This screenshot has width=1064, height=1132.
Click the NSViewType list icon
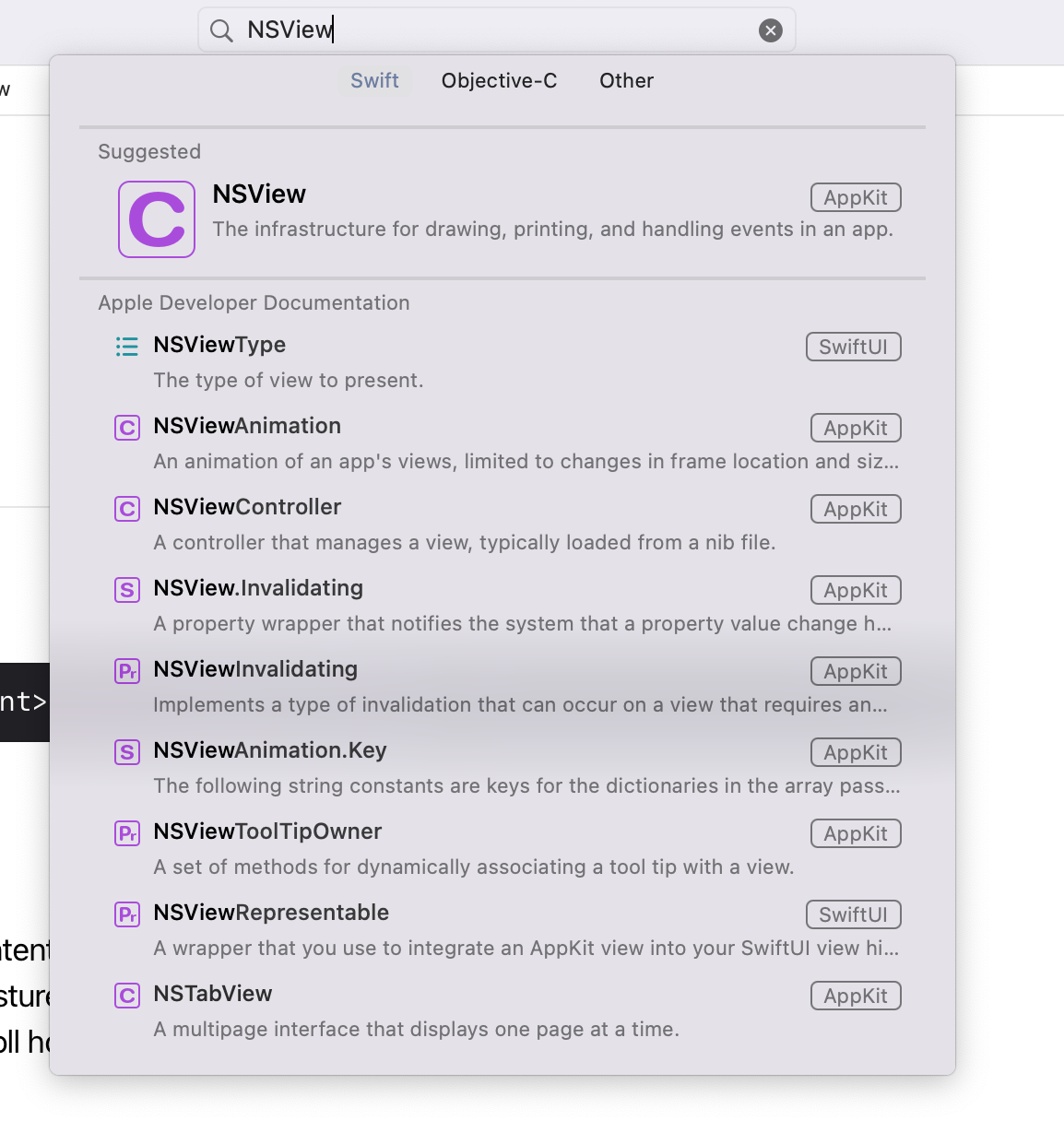tap(127, 347)
